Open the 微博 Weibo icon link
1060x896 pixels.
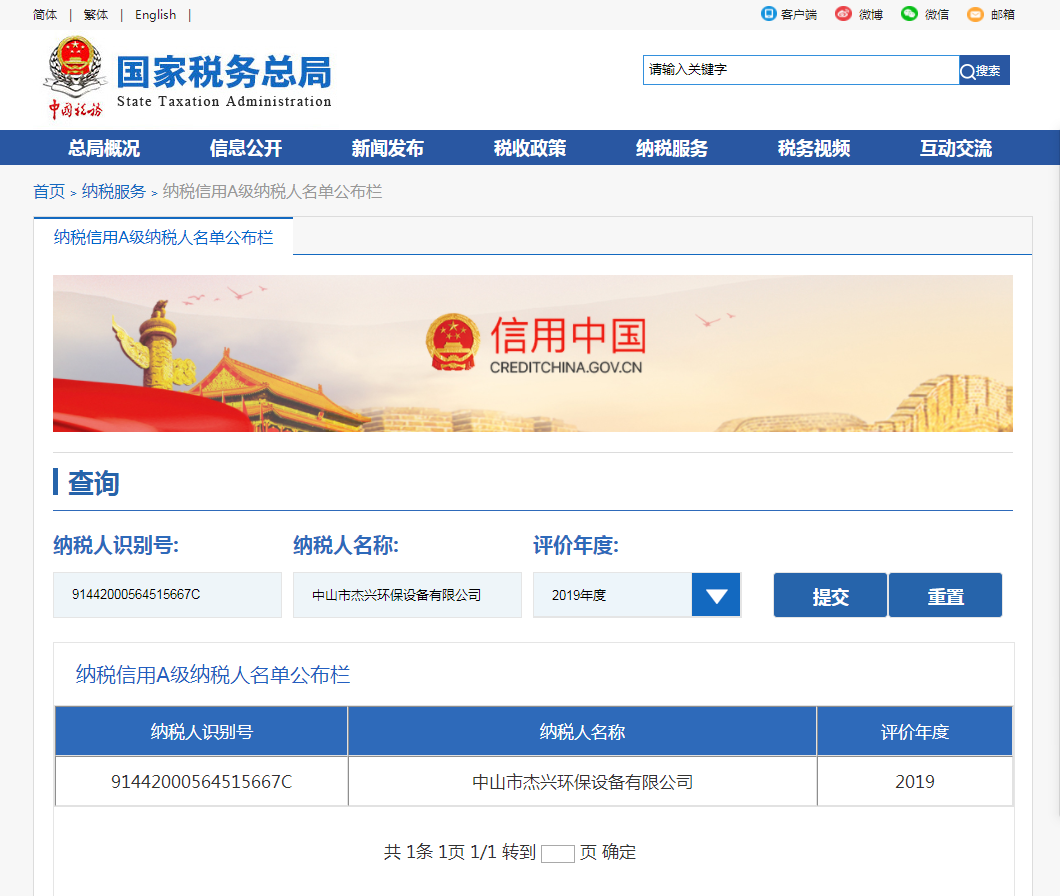[859, 14]
